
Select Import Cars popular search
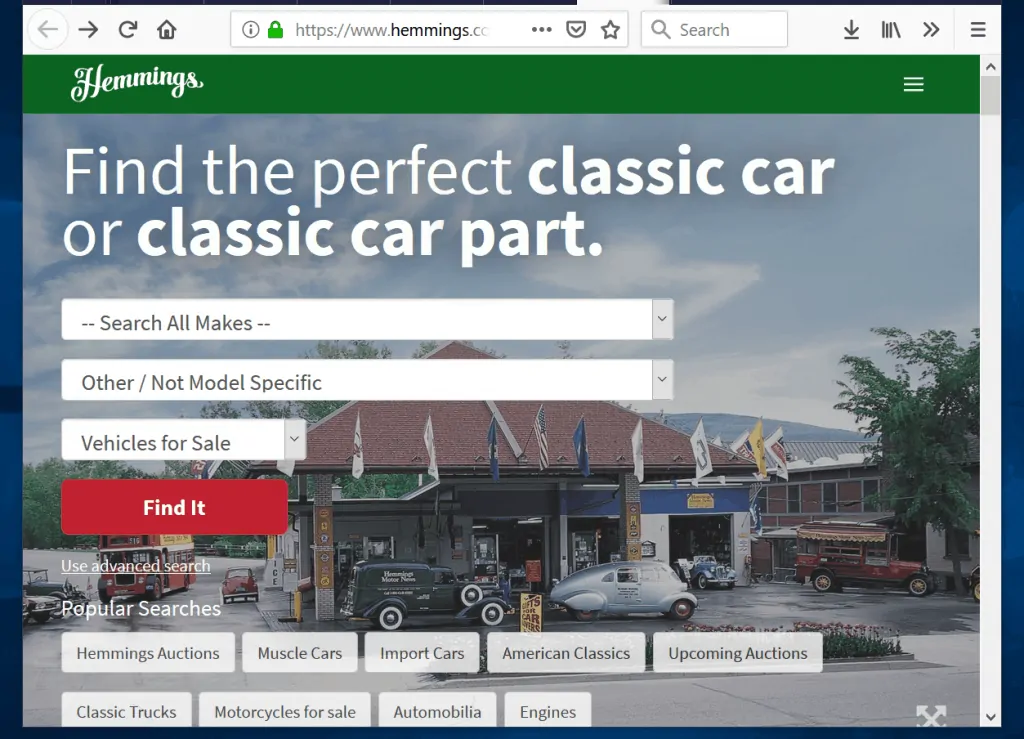[x=422, y=653]
